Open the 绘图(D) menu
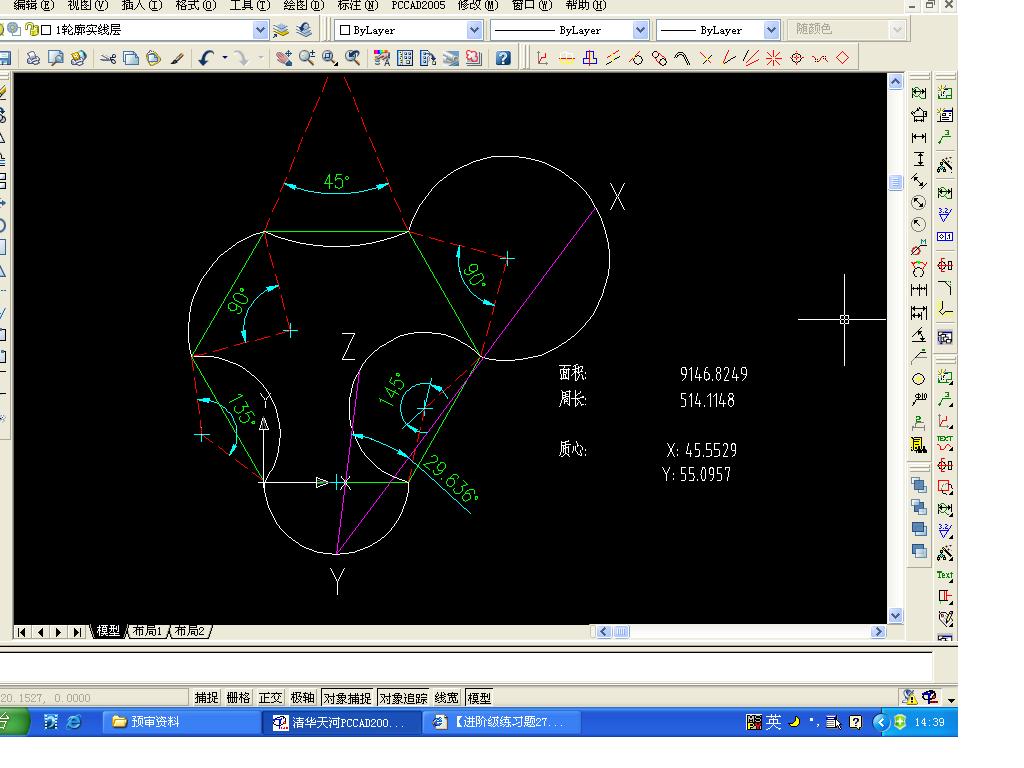 click(x=304, y=6)
